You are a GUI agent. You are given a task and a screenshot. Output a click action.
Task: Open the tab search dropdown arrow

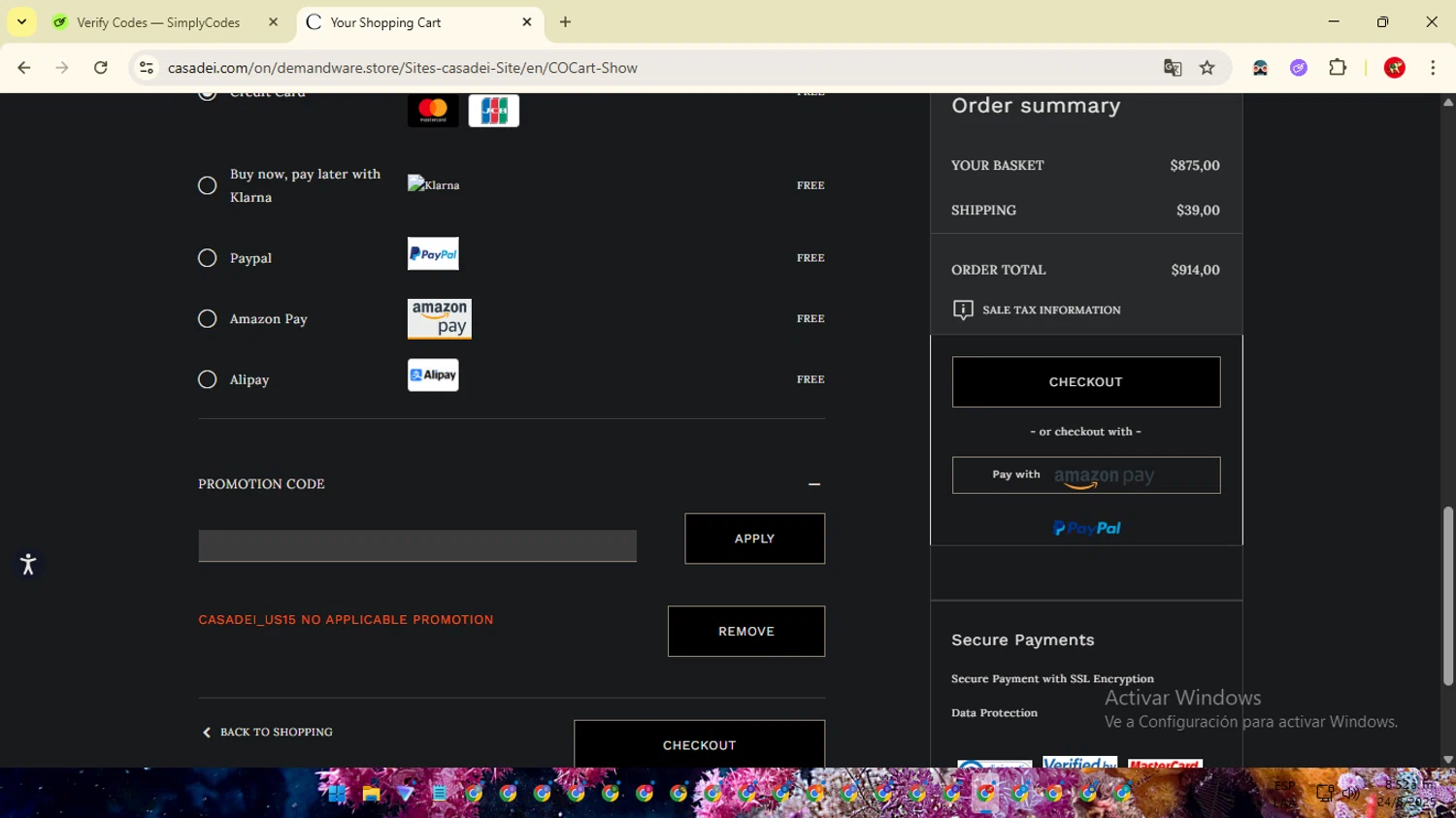[21, 22]
